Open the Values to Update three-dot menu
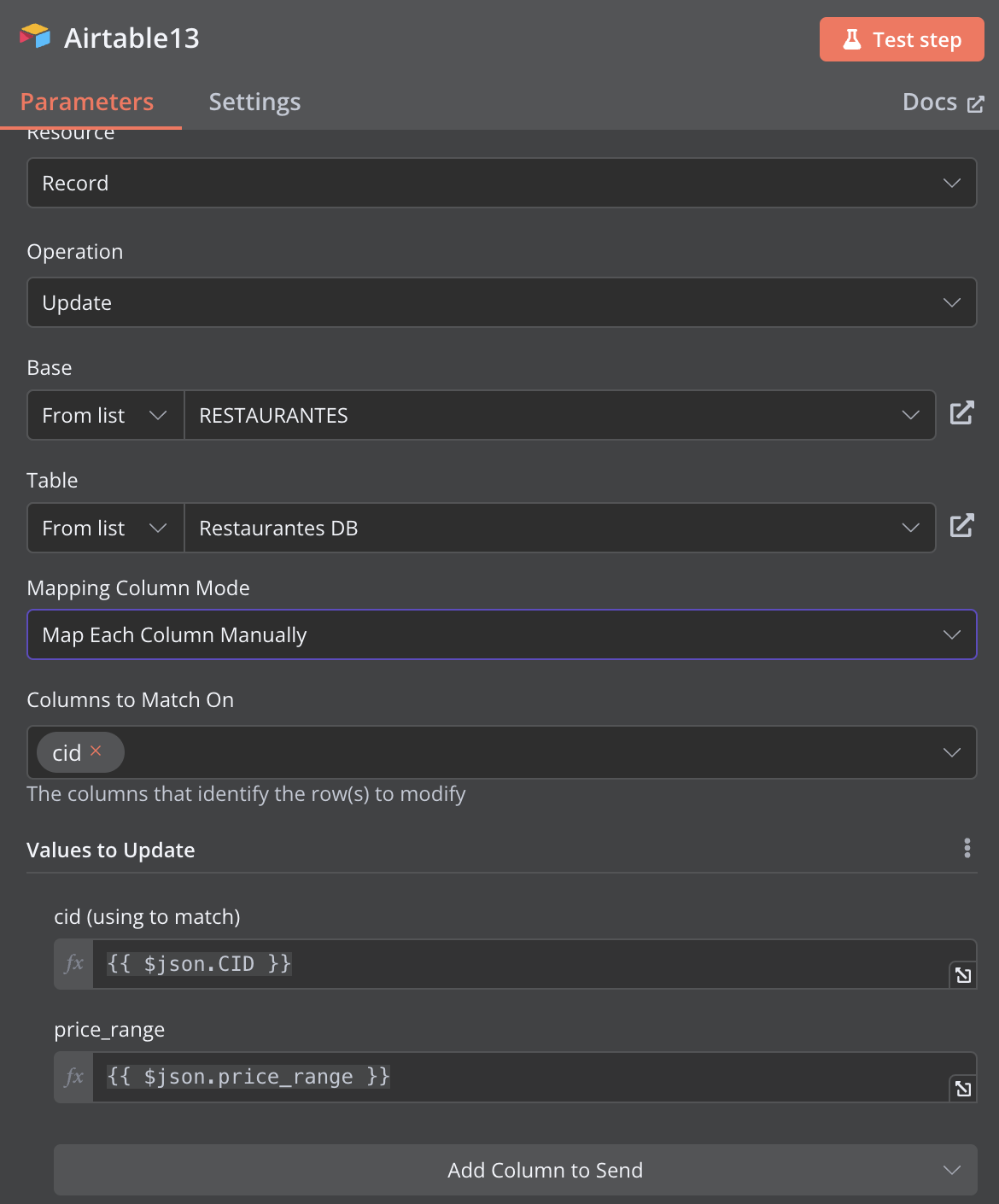 pyautogui.click(x=967, y=848)
